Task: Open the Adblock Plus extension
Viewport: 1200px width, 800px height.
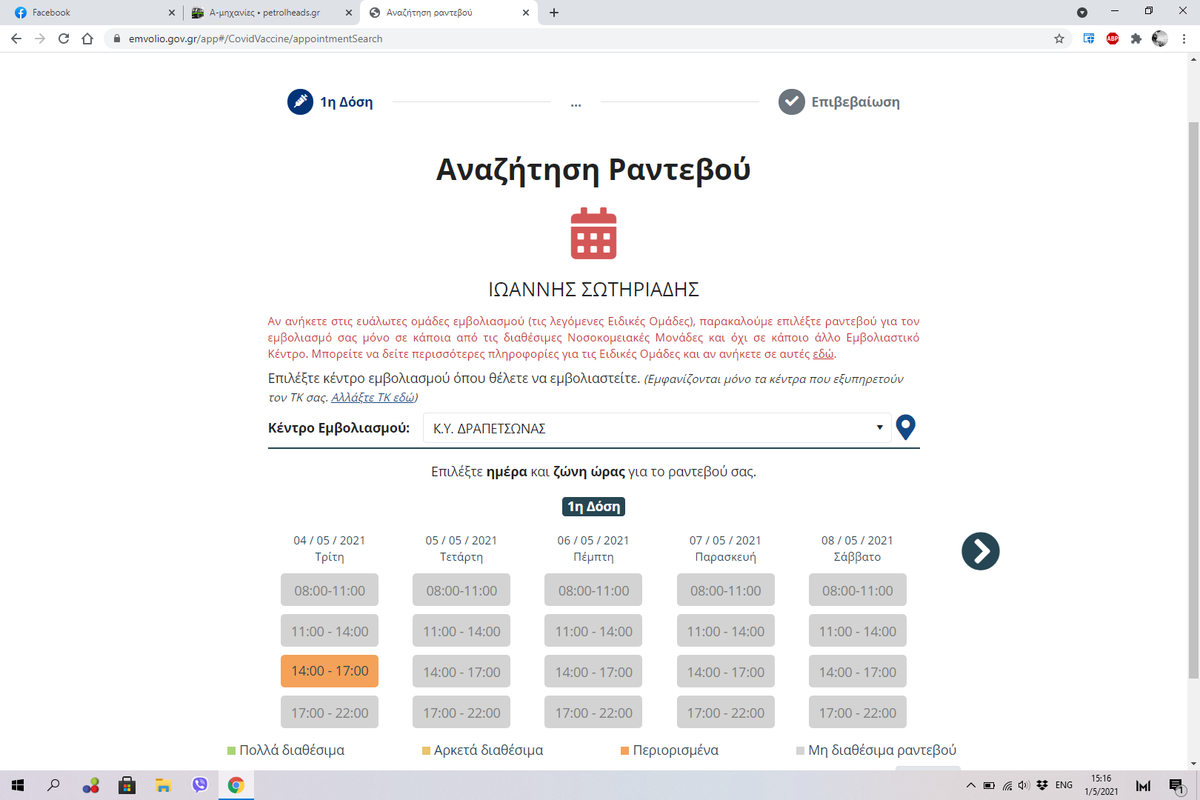Action: pos(1112,39)
